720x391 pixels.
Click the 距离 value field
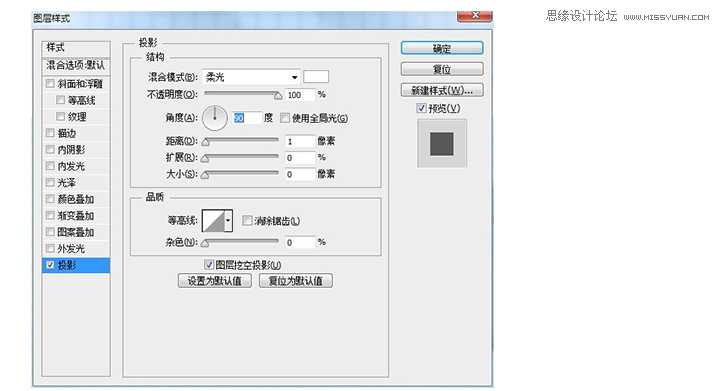(300, 141)
